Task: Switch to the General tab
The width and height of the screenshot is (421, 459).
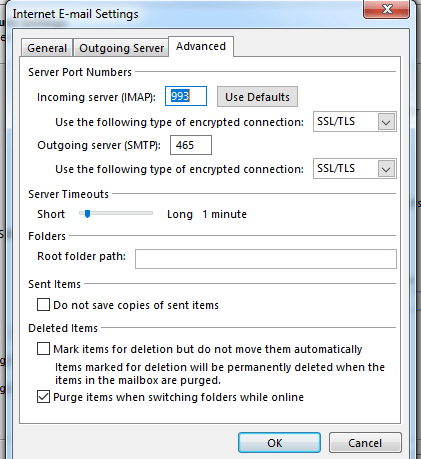Action: tap(47, 48)
